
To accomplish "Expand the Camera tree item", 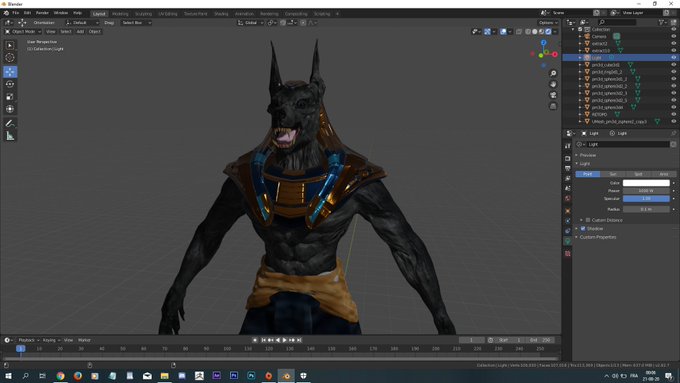I will (580, 36).
